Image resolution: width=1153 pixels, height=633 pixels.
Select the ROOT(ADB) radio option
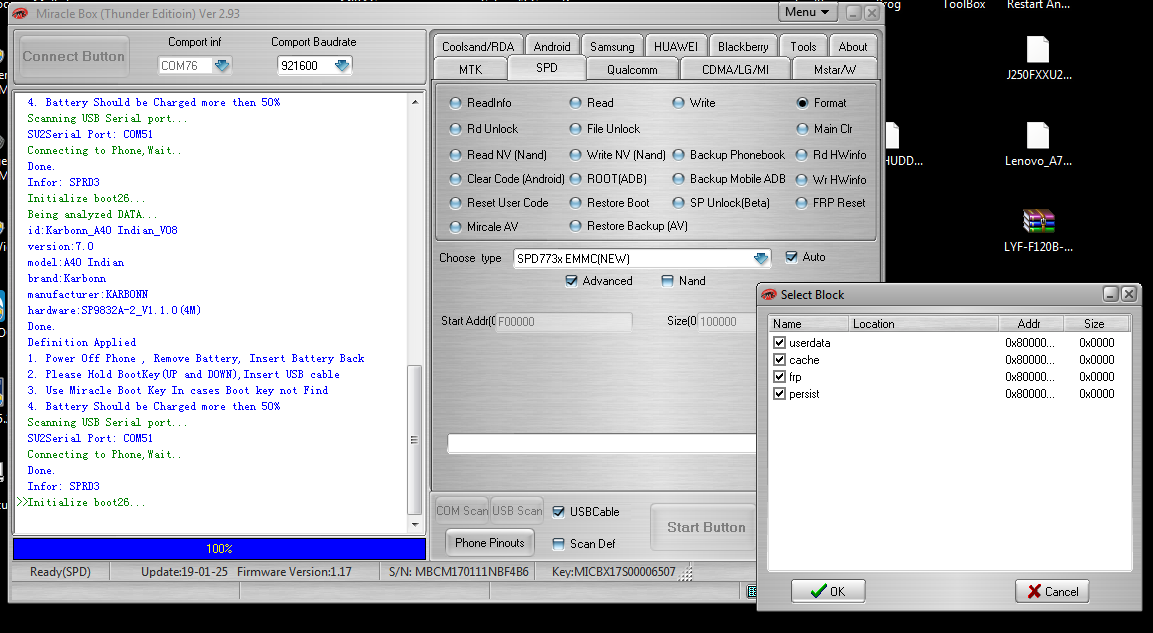576,179
